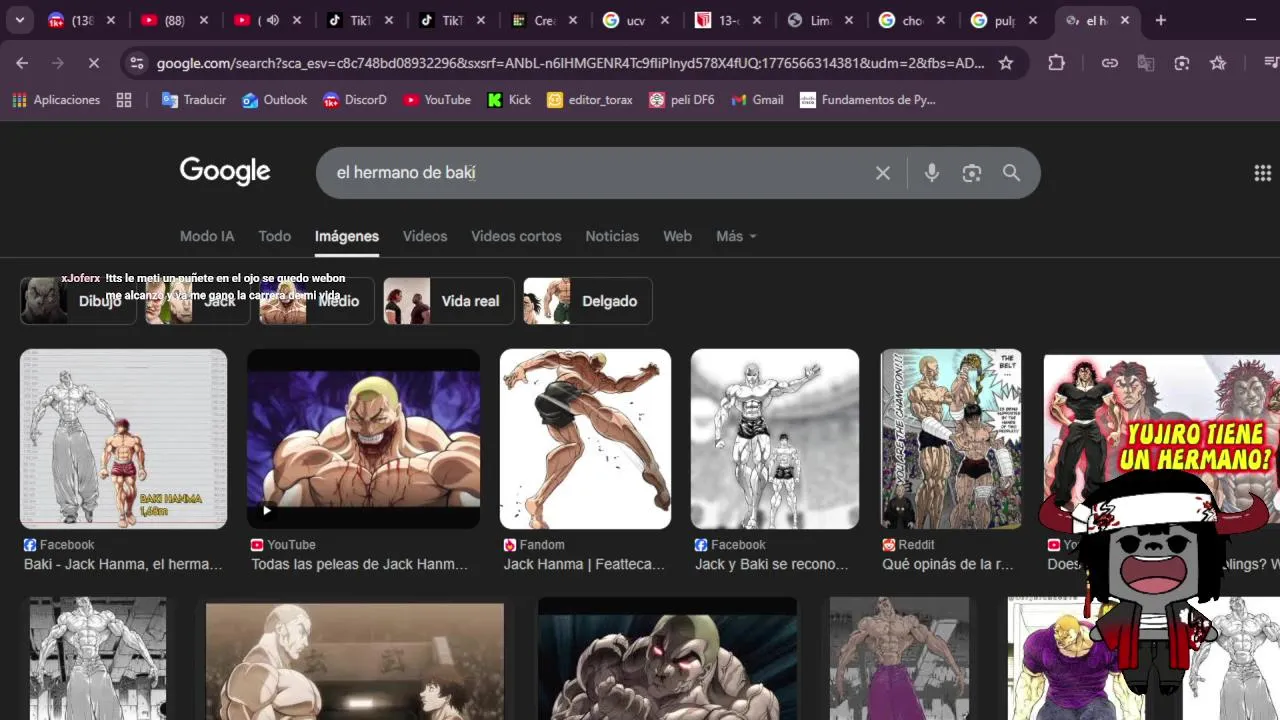Filter images by Medio chip
This screenshot has height=720, width=1280.
tap(316, 301)
